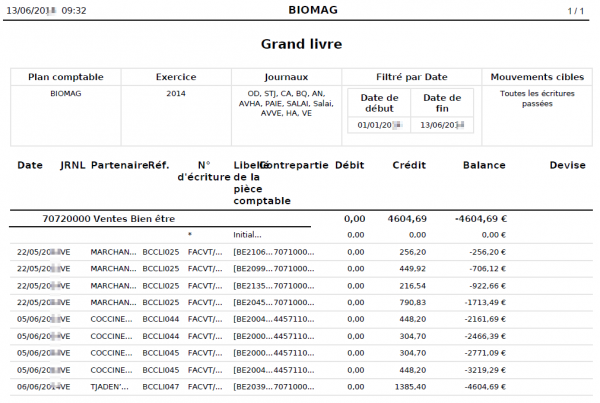Click the date starting '06/06/20' in last row
This screenshot has width=600, height=403.
click(38, 387)
